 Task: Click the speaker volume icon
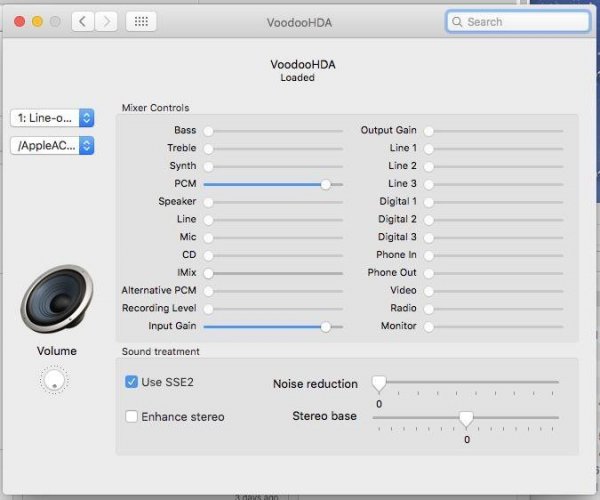click(57, 298)
